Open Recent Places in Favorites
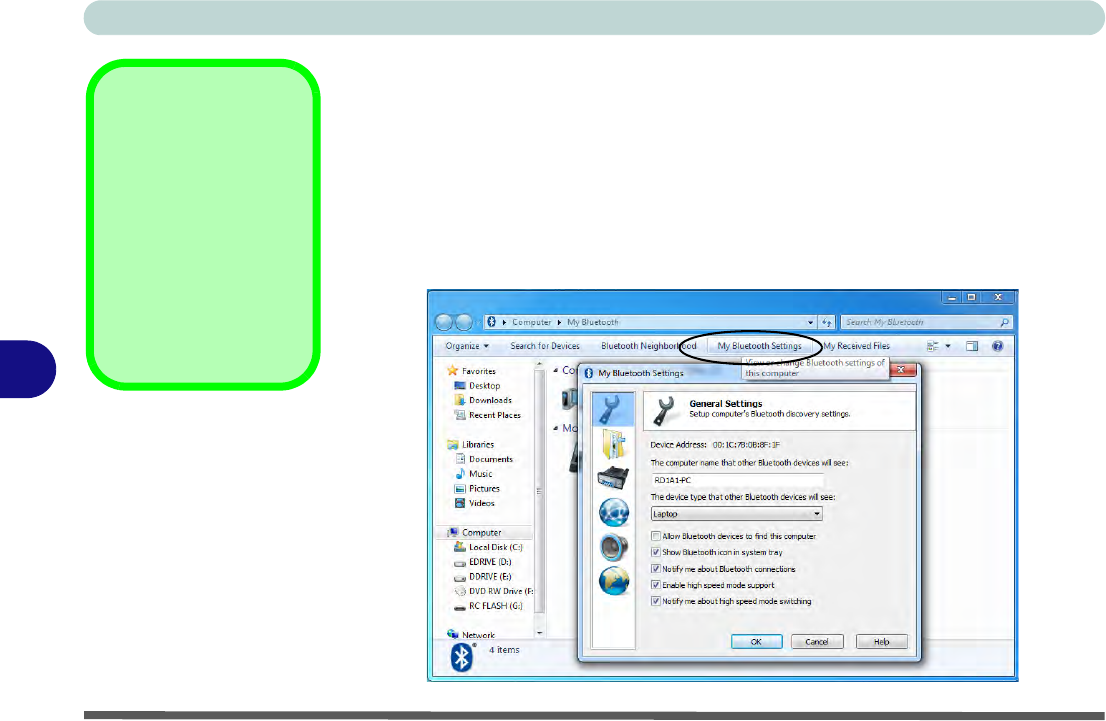Screen dimensions: 1106x721 [x=487, y=415]
